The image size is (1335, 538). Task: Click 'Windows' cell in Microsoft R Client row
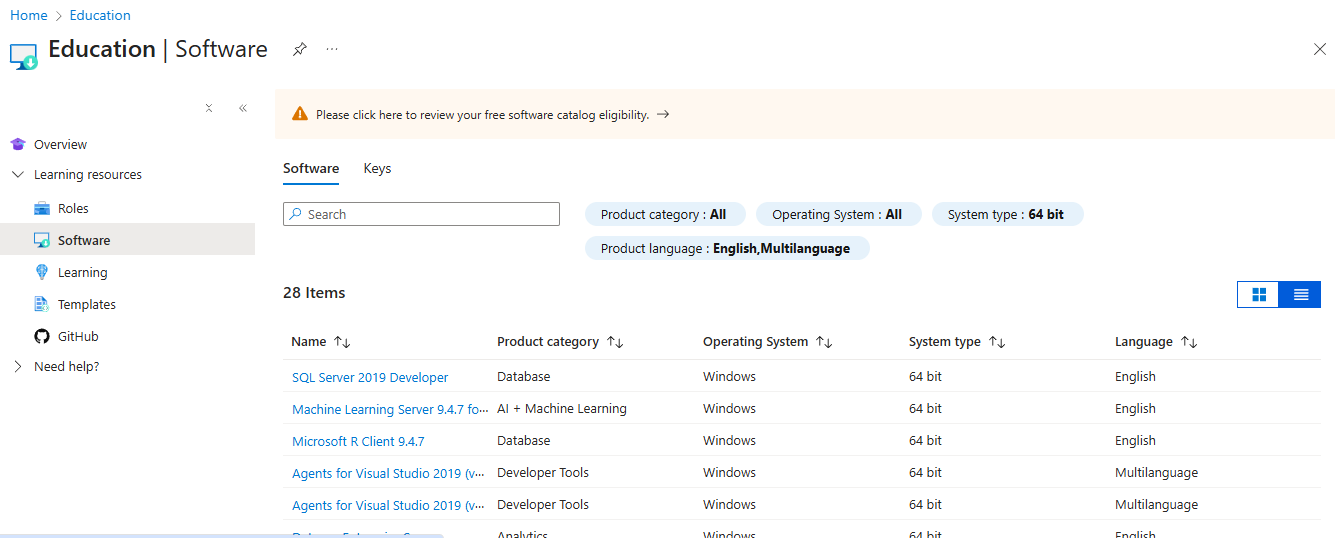(x=729, y=440)
